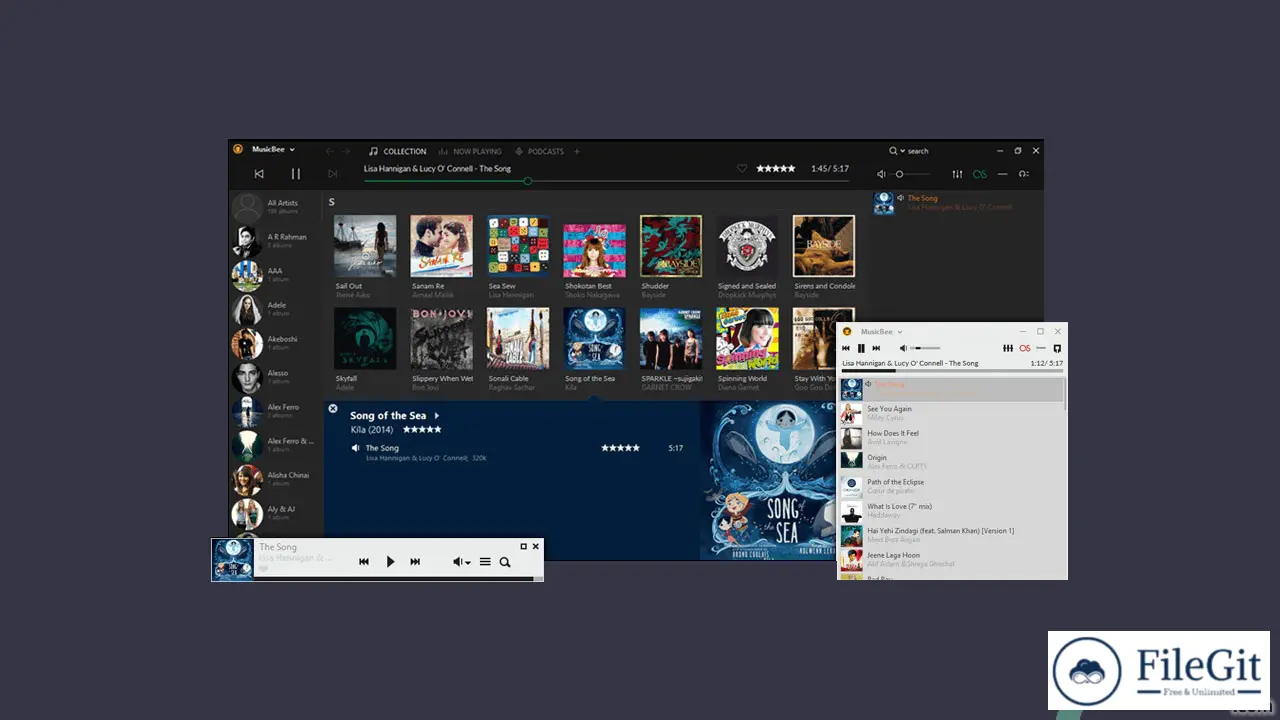Click The Song track row in album panel

[517, 452]
